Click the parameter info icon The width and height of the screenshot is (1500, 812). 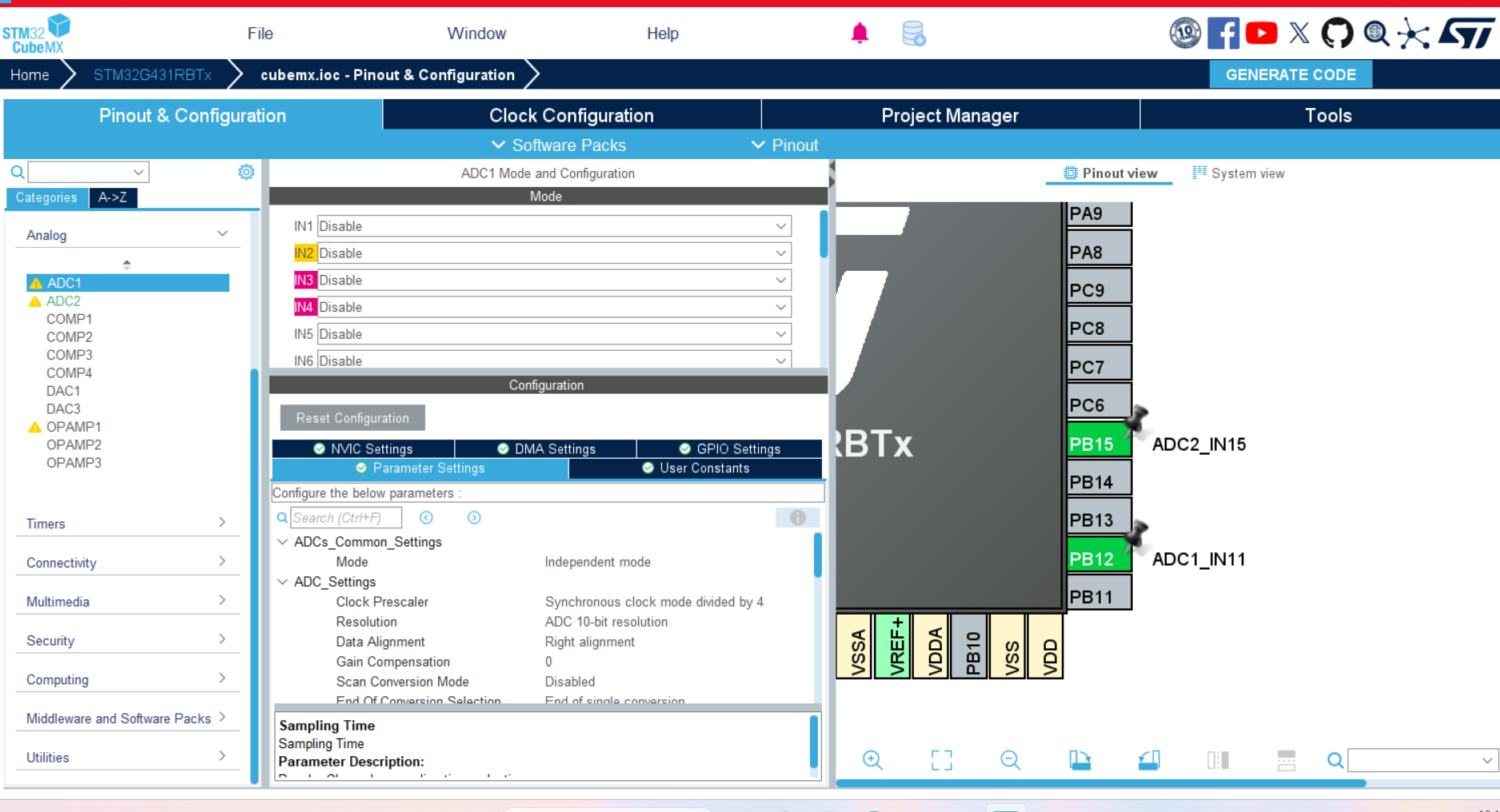click(x=797, y=517)
